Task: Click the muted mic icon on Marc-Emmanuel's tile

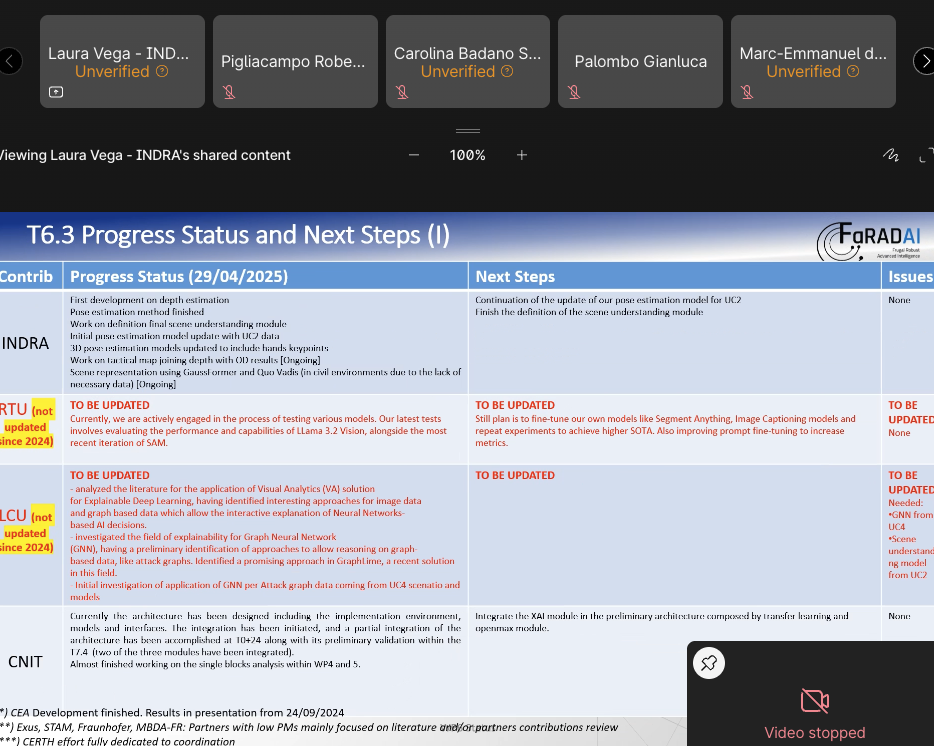Action: pyautogui.click(x=747, y=92)
